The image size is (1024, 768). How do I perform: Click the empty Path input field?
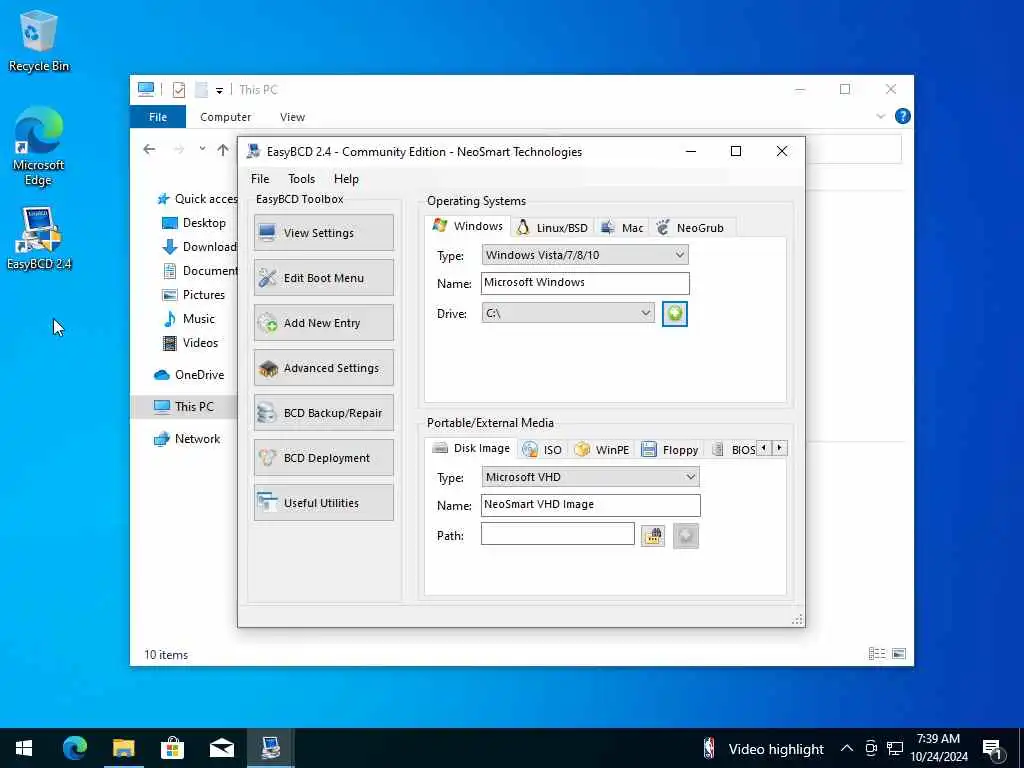click(558, 534)
